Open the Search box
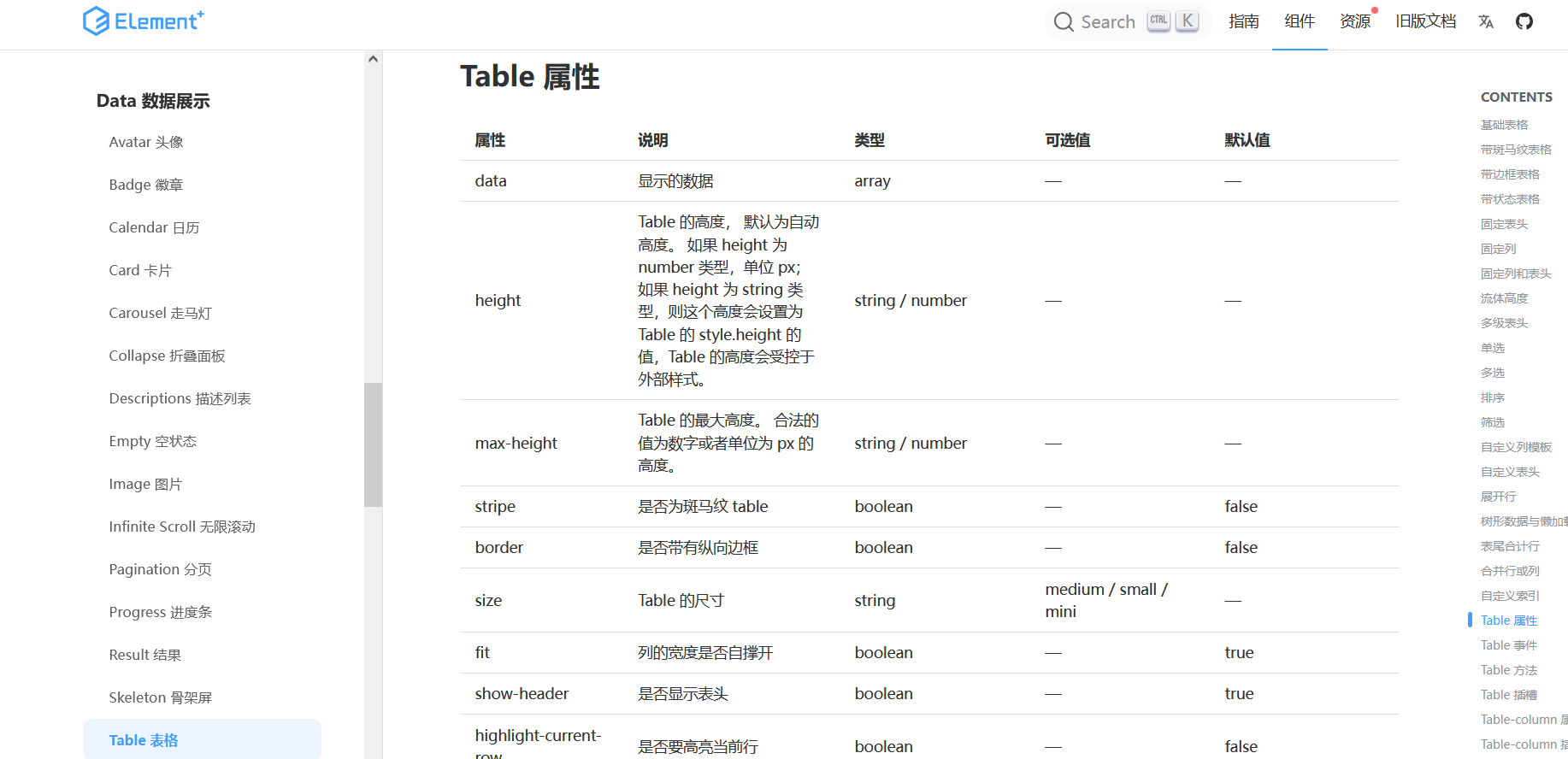Screen dimensions: 1568x759 pyautogui.click(x=1128, y=21)
